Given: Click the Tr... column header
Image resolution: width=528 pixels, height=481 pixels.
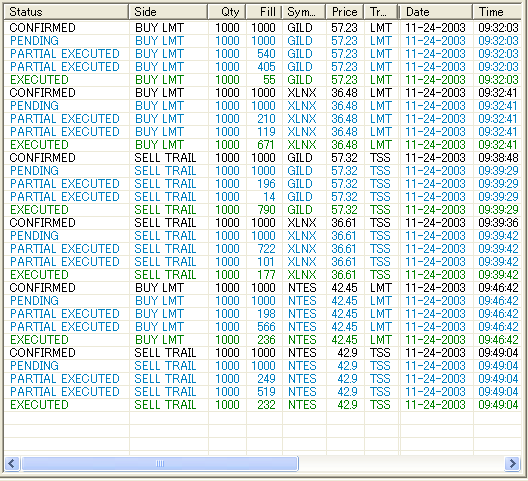Looking at the screenshot, I should [x=381, y=12].
